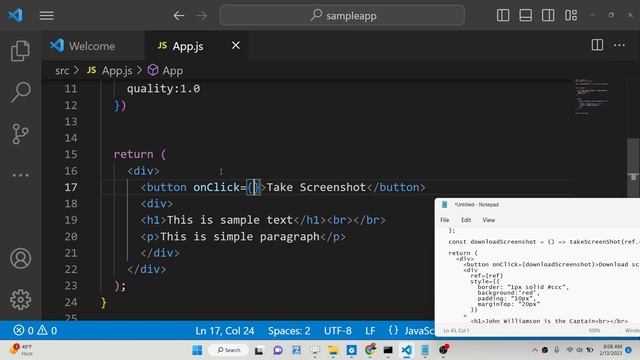Open the hamburger application menu

[47, 16]
